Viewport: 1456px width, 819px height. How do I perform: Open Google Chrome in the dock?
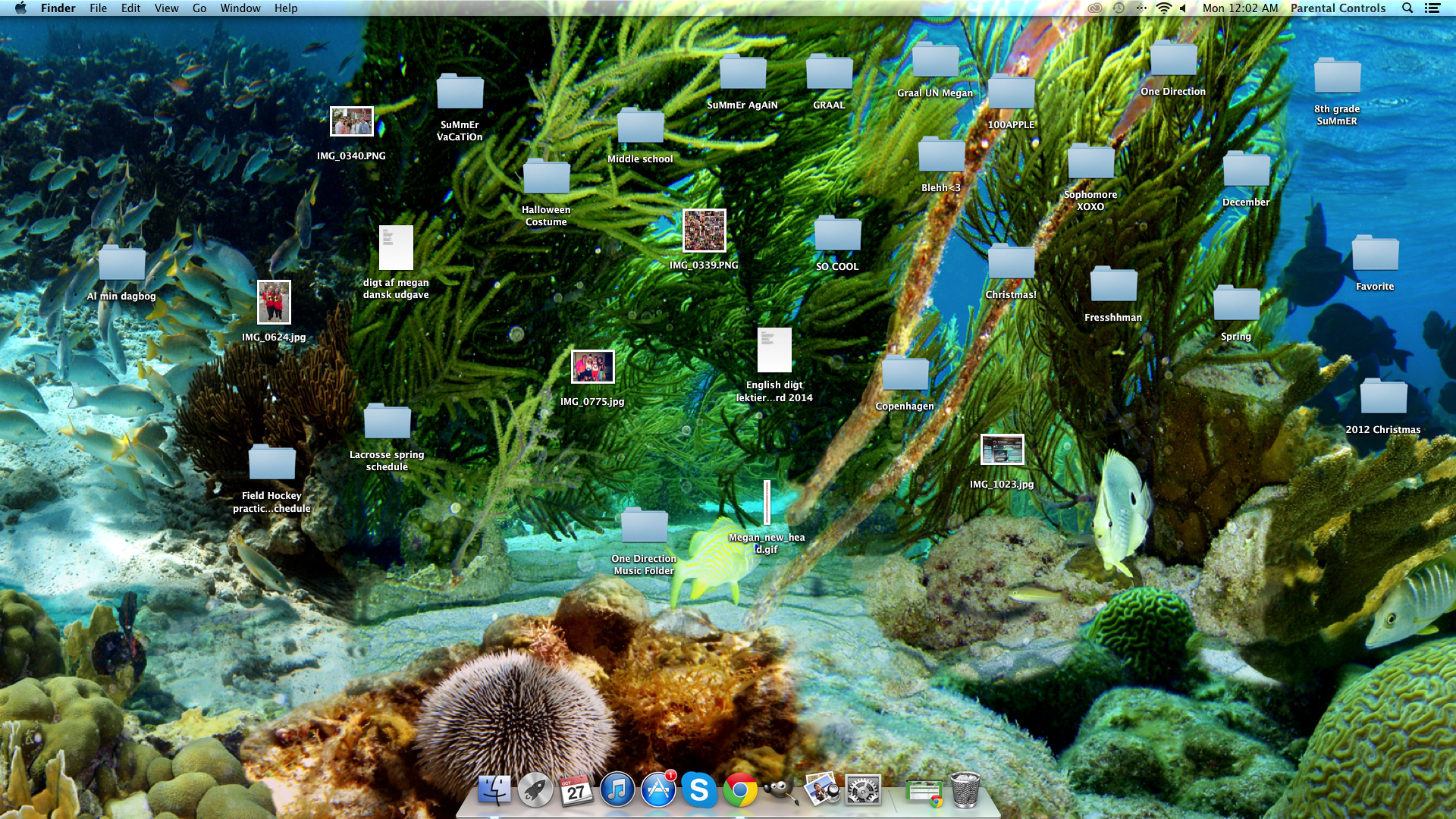pos(740,791)
